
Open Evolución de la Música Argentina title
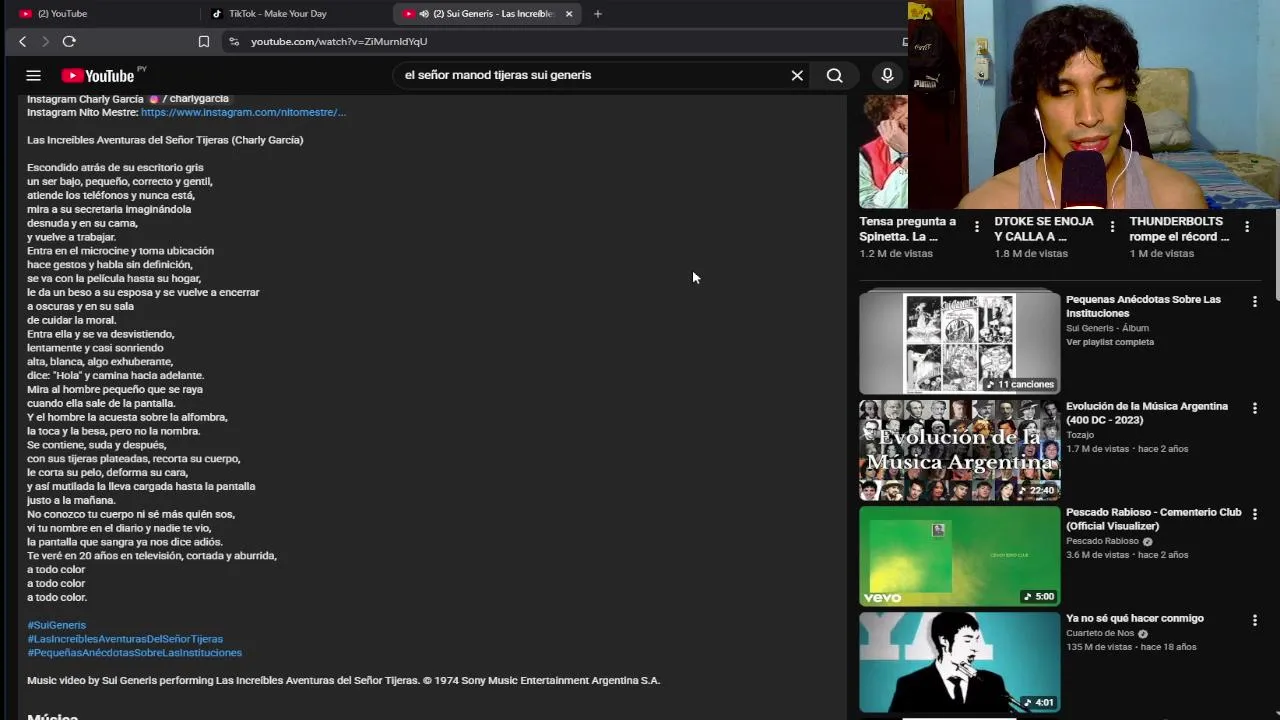tap(1147, 413)
